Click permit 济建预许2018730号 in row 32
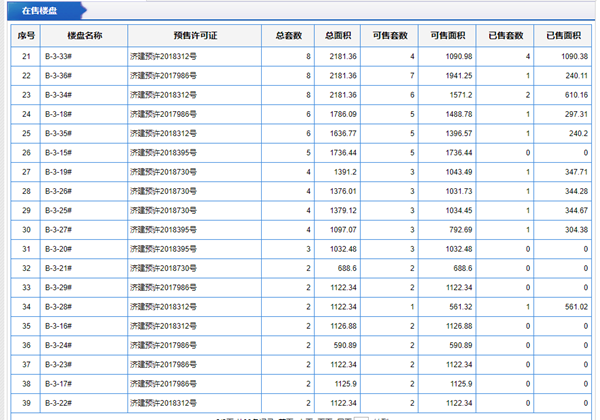Viewport: 600px width, 420px height. coord(163,268)
